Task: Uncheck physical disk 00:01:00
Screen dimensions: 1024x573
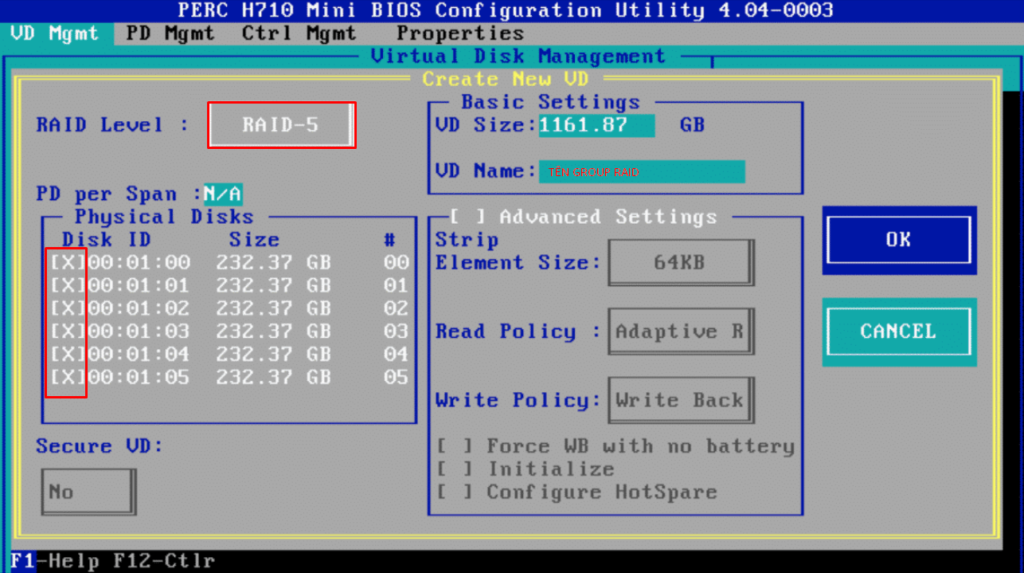Action: pyautogui.click(x=67, y=263)
